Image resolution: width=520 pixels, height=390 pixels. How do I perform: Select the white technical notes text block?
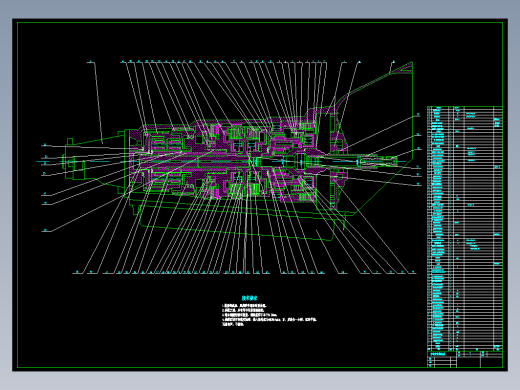click(269, 315)
